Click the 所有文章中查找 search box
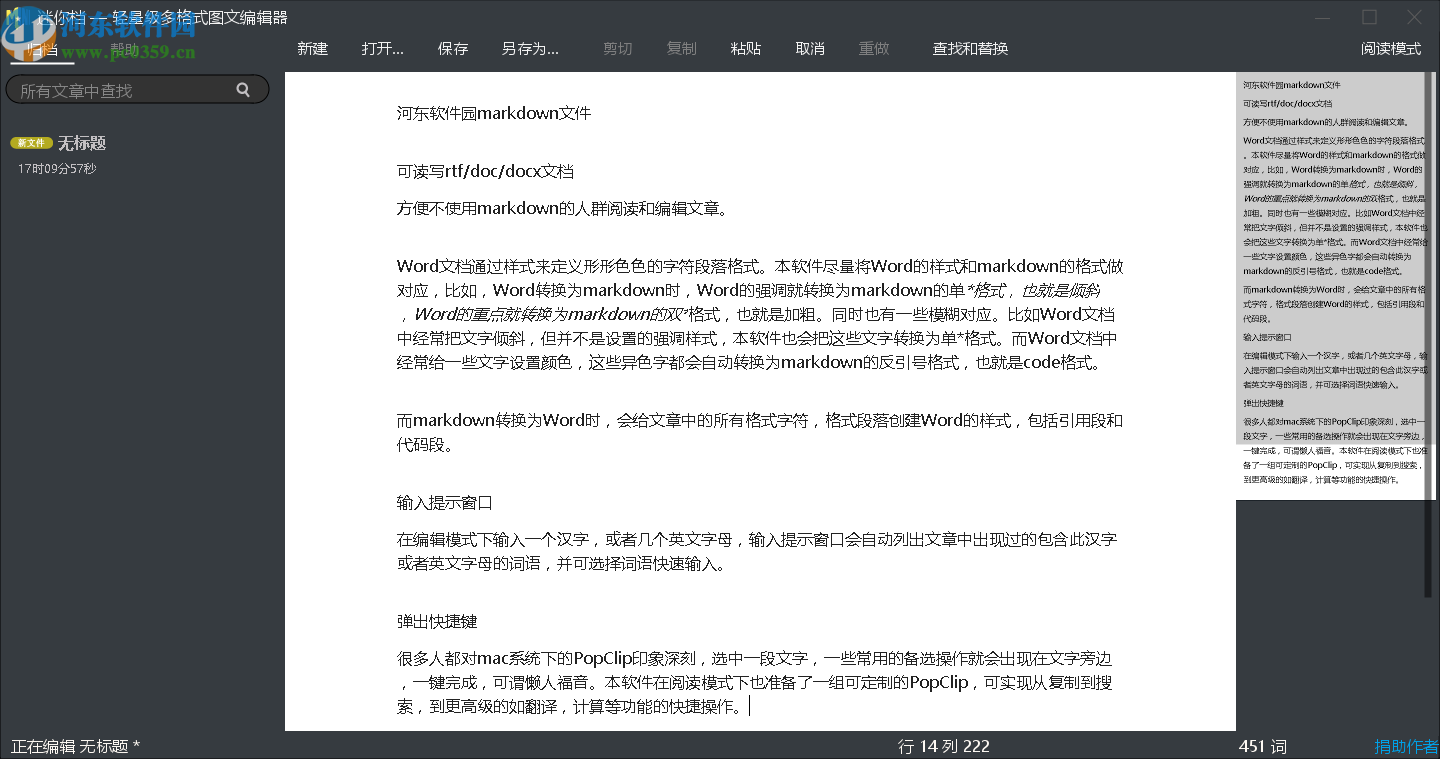 pyautogui.click(x=120, y=89)
